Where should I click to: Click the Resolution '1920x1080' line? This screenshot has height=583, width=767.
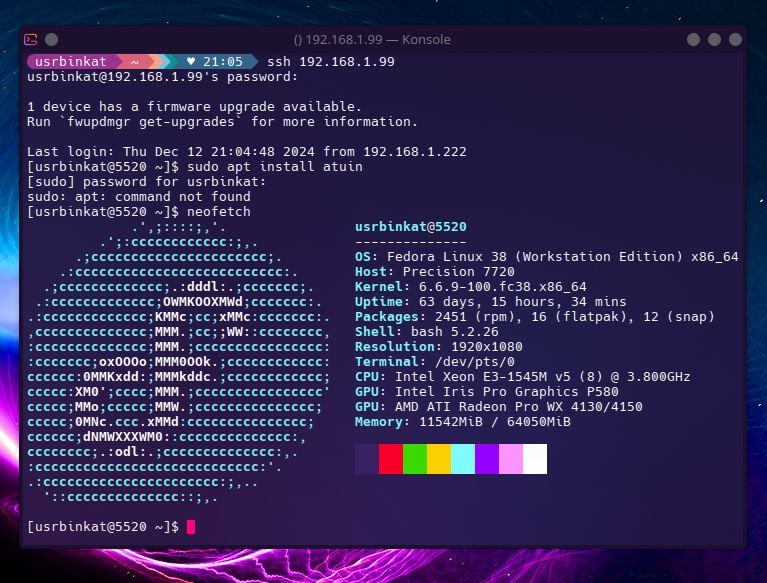tap(439, 347)
